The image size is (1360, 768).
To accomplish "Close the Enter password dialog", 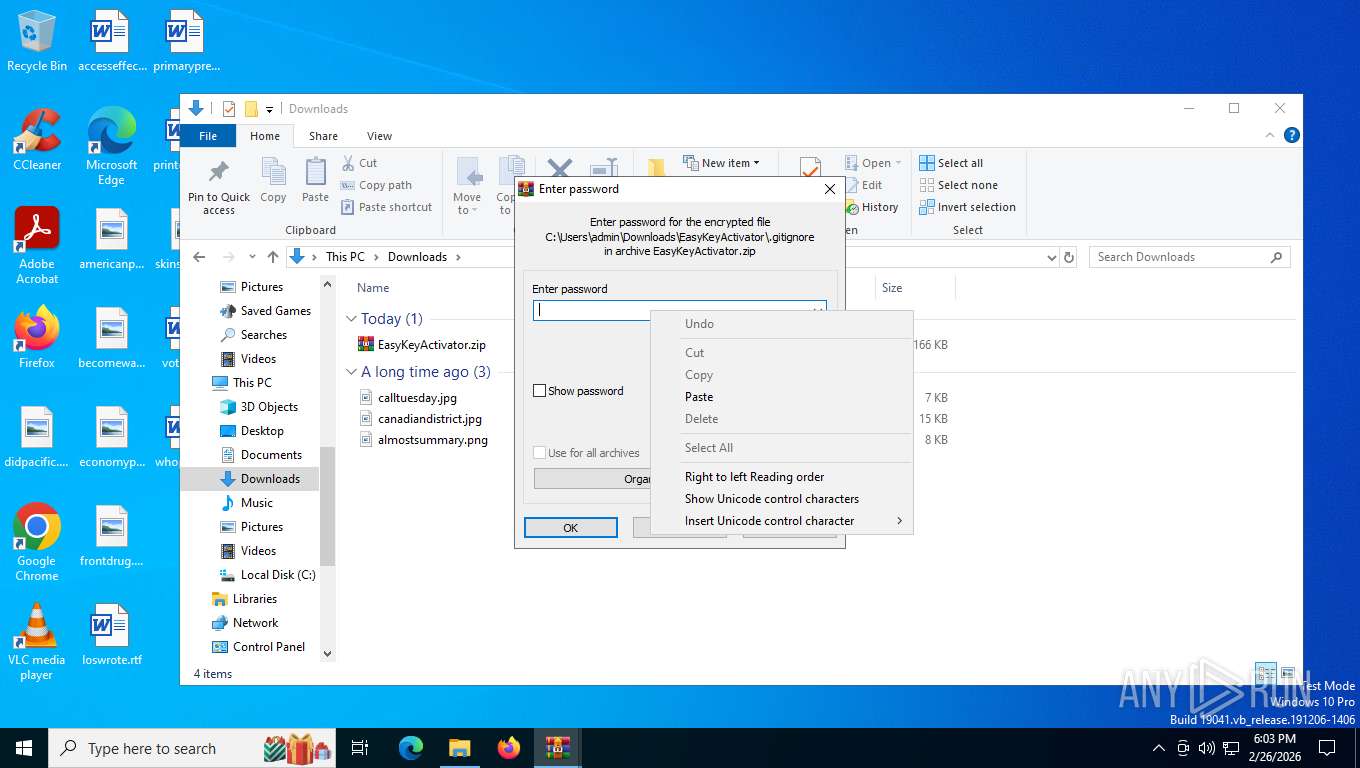I will (829, 189).
